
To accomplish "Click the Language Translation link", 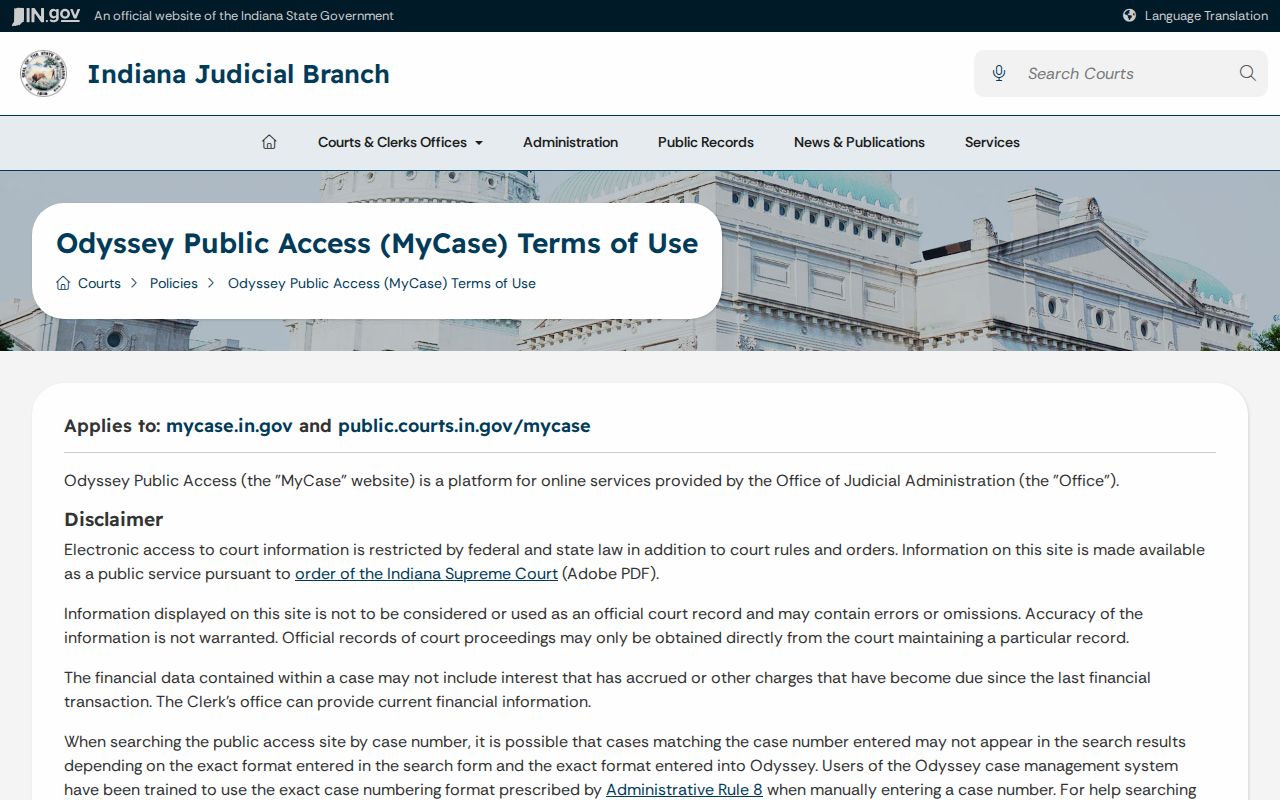I will 1206,16.
